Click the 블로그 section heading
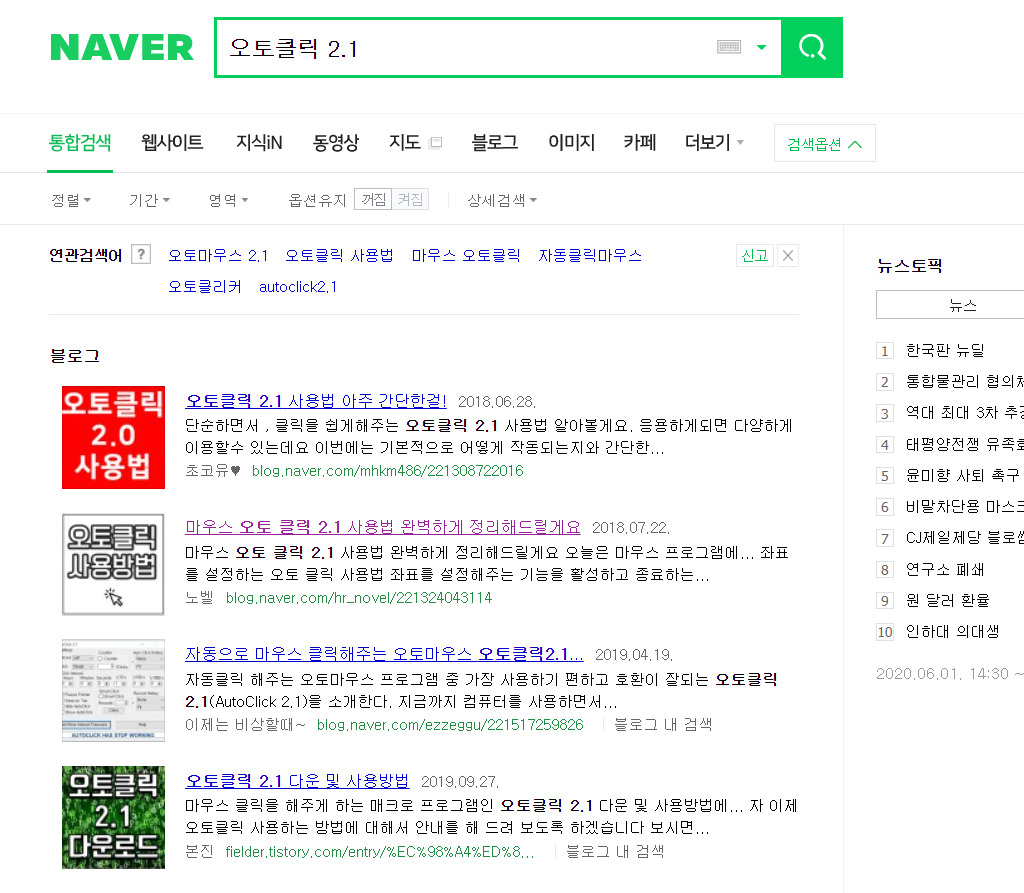1024x893 pixels. [74, 356]
